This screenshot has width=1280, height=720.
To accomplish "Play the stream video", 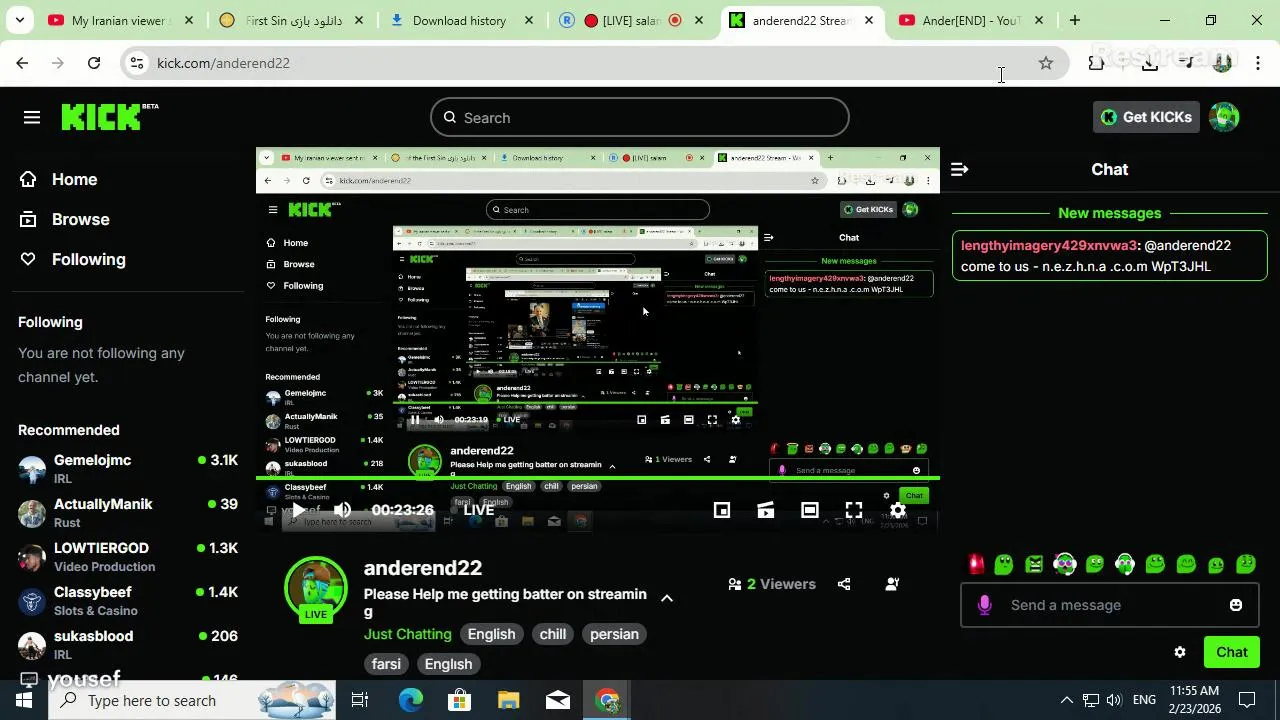I will coord(298,510).
